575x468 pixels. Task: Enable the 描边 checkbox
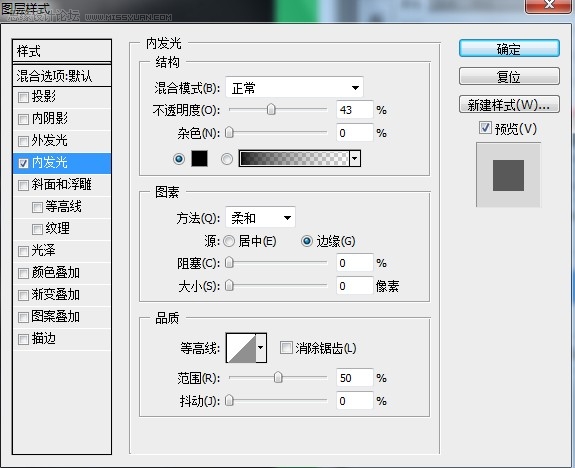23,339
